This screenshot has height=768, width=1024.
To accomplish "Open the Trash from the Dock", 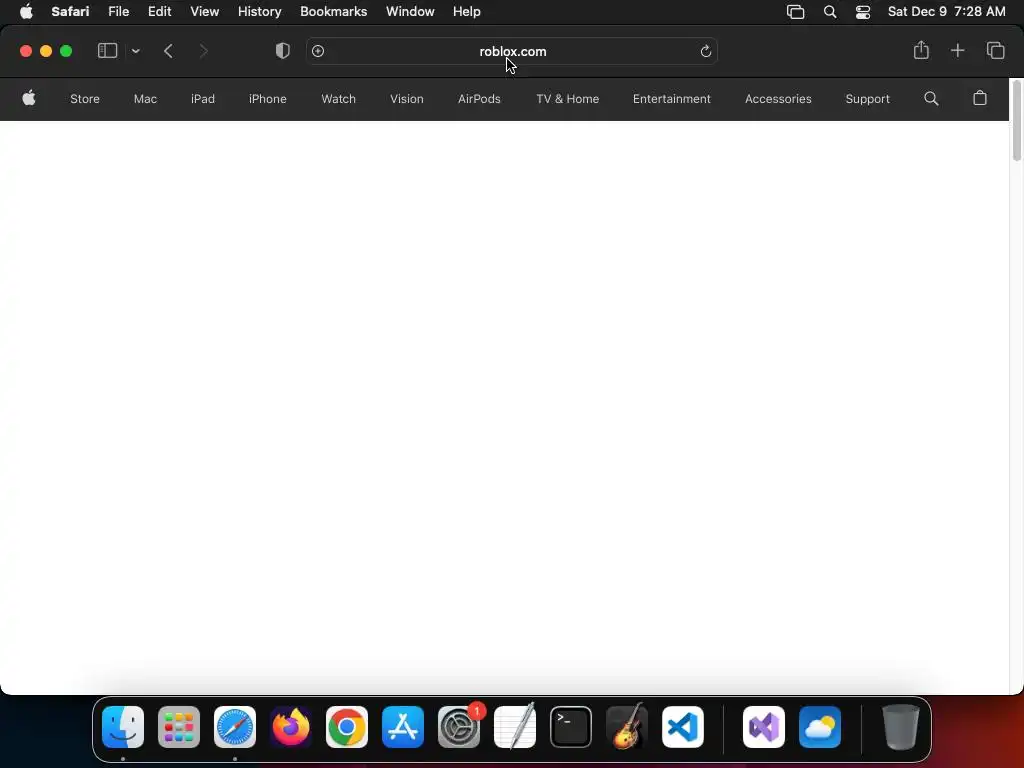I will (x=901, y=727).
